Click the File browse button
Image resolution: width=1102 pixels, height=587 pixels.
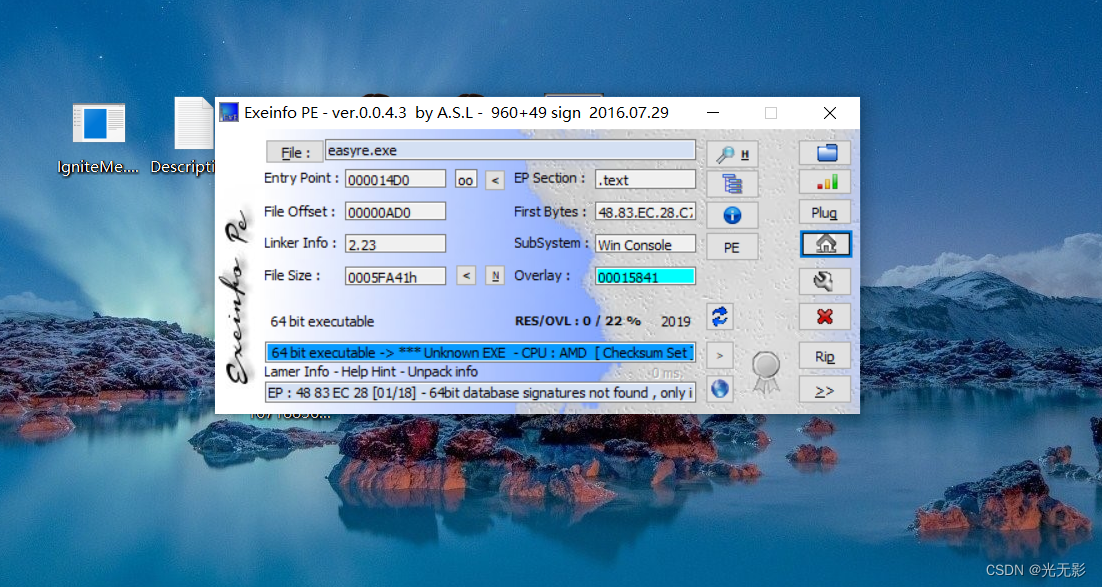(294, 152)
